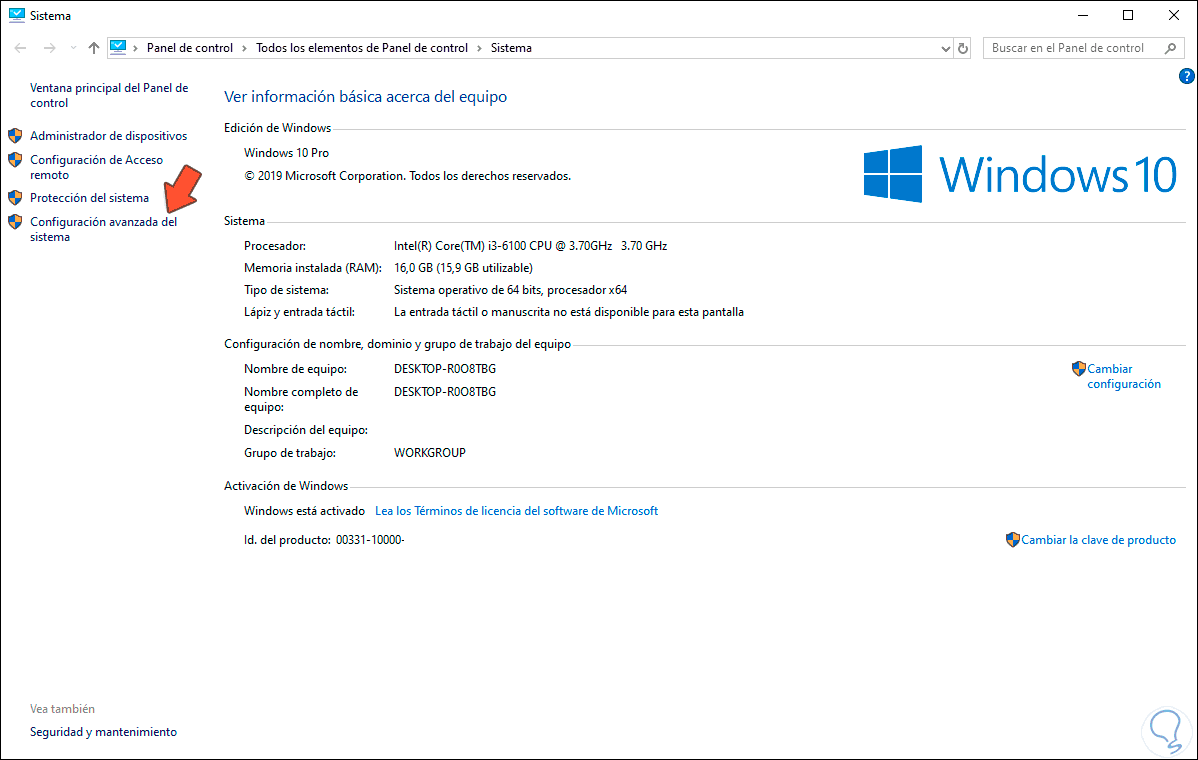Click Cambiar la clave de producto

pos(1099,540)
